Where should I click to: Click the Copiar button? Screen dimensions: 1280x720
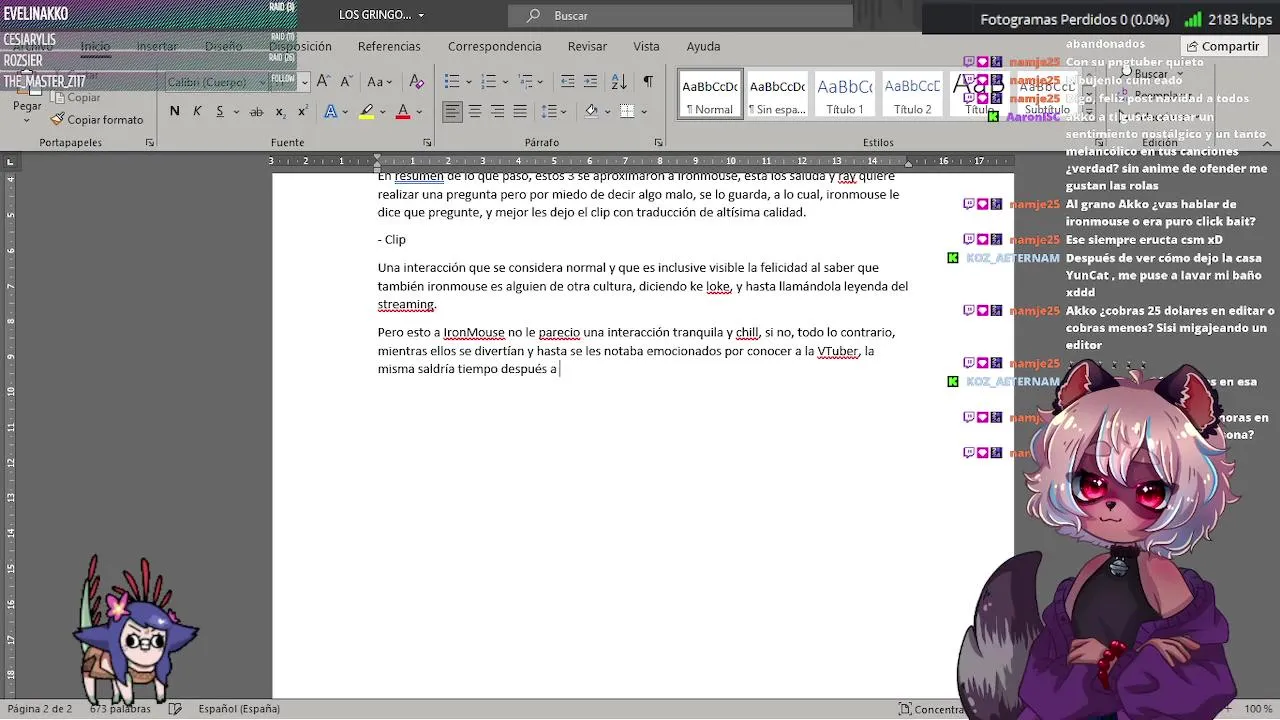click(76, 98)
